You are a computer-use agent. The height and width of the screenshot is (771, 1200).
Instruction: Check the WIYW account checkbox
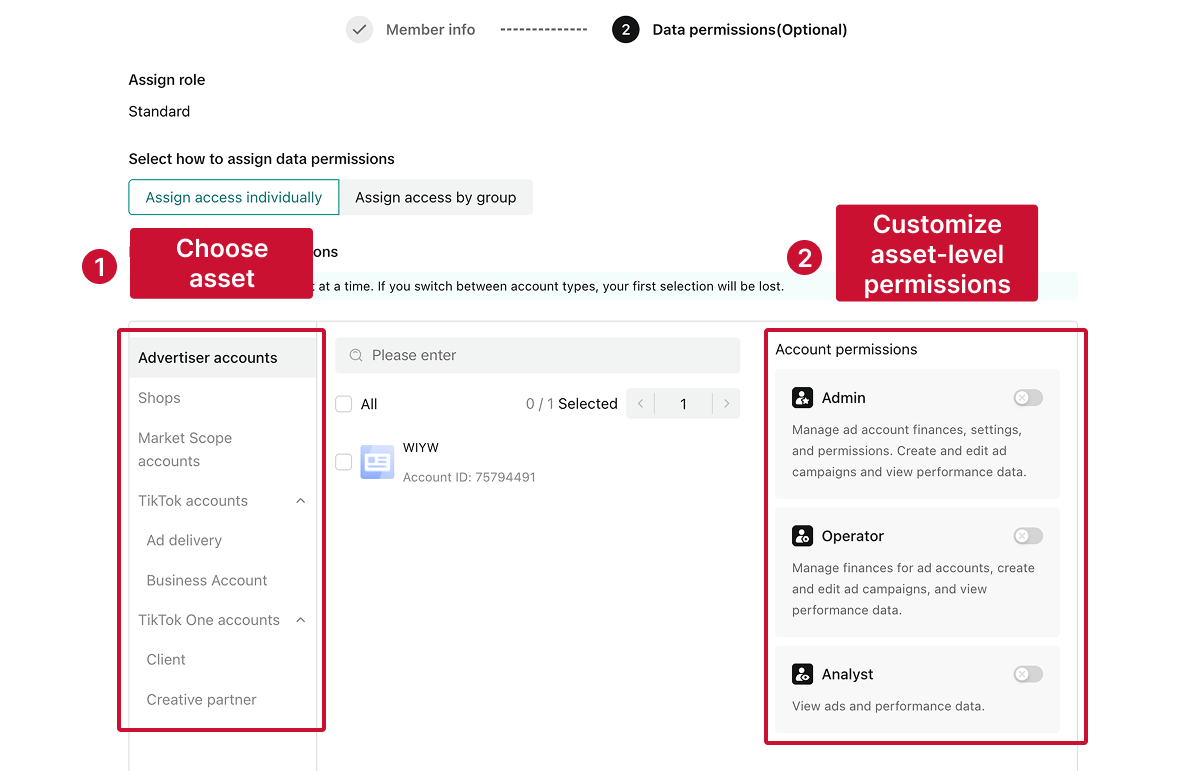[344, 462]
